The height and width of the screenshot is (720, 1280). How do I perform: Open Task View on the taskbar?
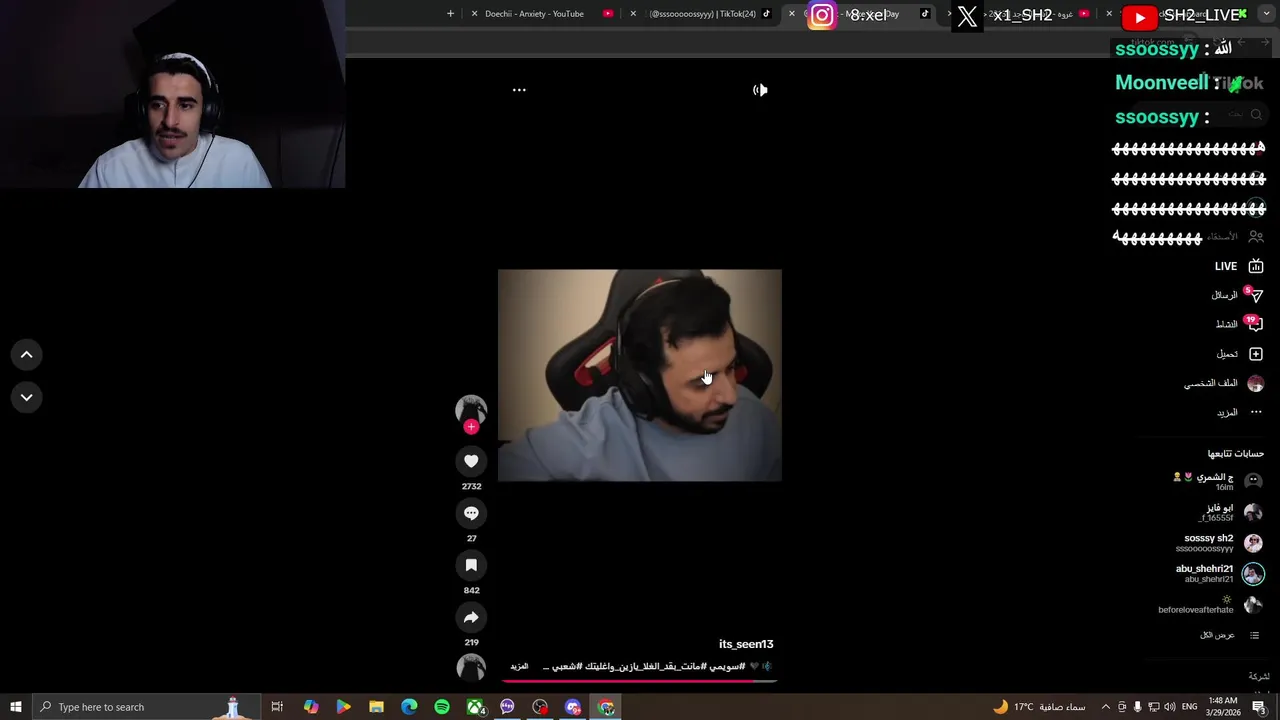[x=277, y=707]
